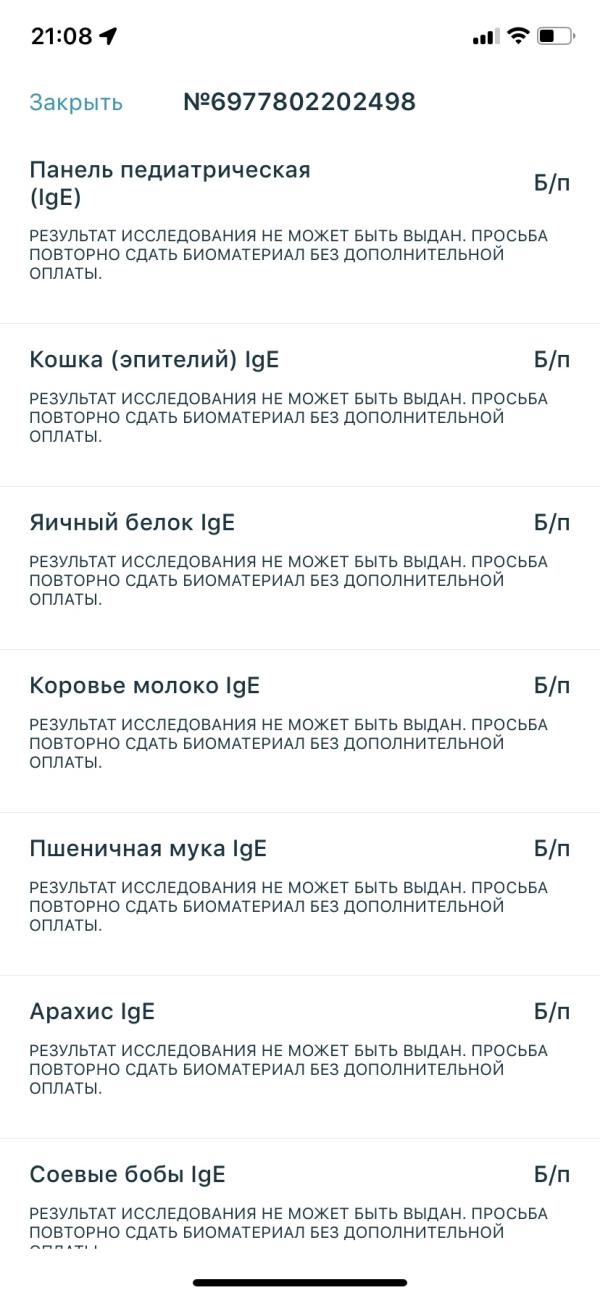This screenshot has height=1297, width=600.
Task: Tap the location arrow icon near clock
Action: click(x=108, y=37)
